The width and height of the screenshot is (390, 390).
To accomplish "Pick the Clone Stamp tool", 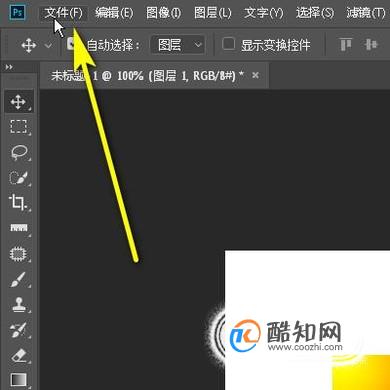I will tap(19, 305).
